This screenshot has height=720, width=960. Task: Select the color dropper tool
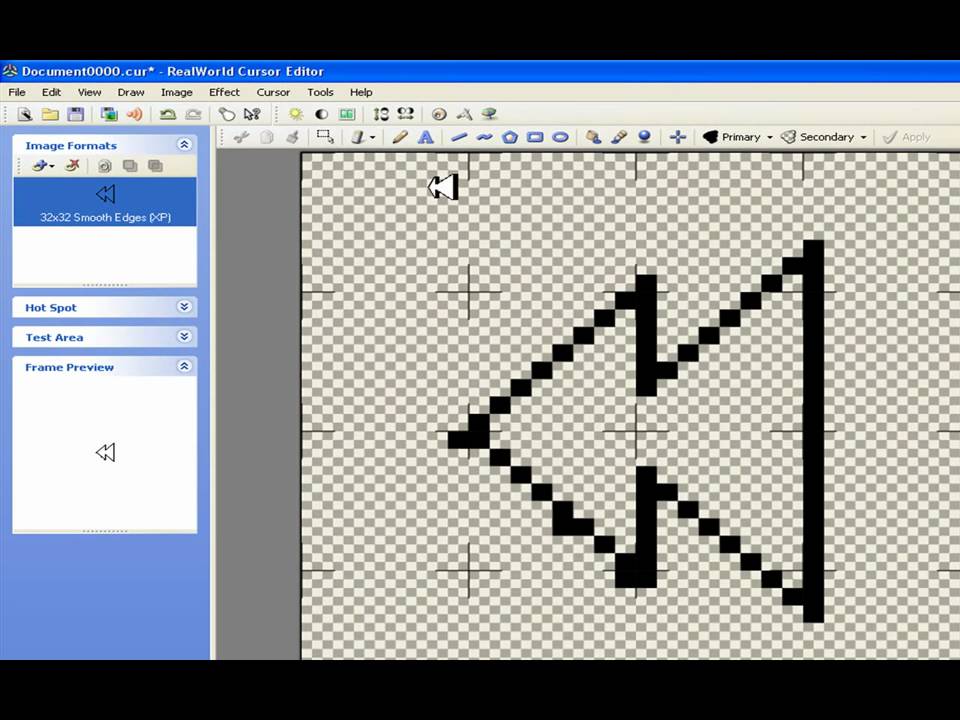[x=618, y=137]
